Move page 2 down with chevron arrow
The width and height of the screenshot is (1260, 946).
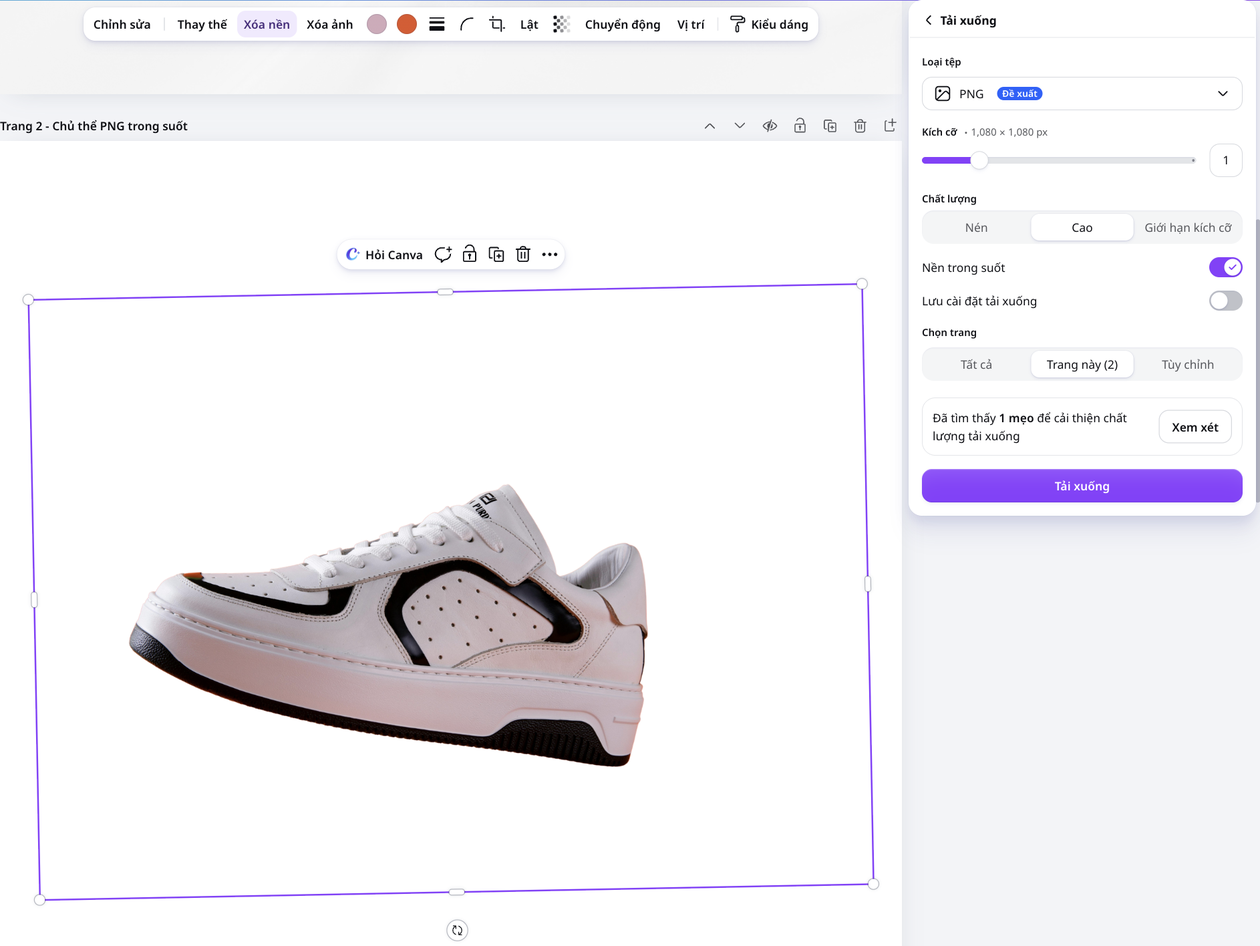[x=740, y=126]
